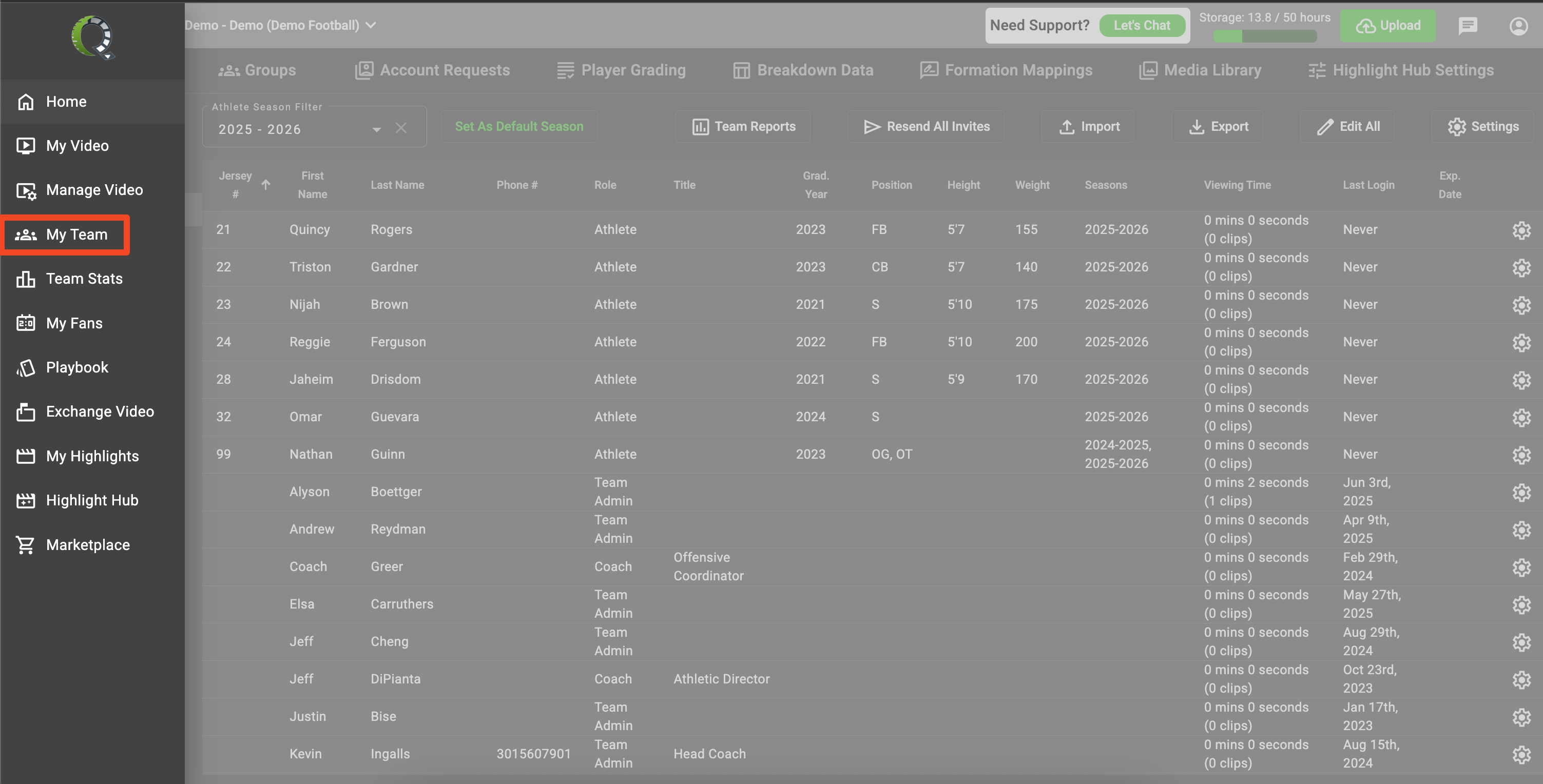Open My Highlights in sidebar

click(x=92, y=456)
